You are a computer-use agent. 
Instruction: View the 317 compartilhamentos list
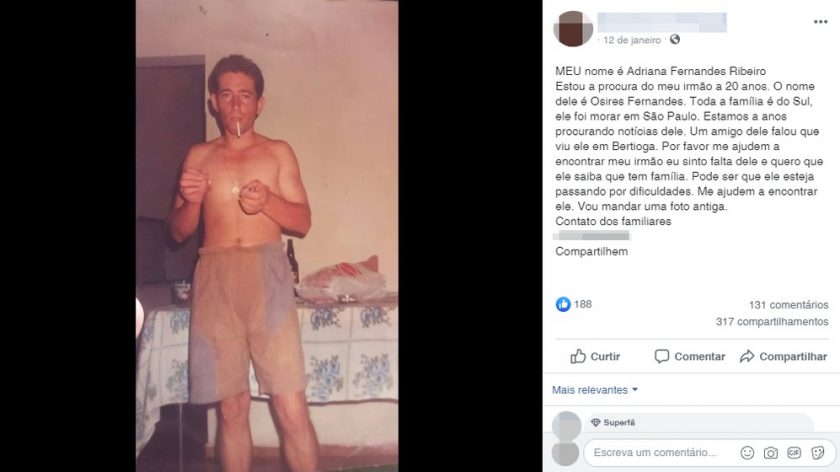point(772,321)
